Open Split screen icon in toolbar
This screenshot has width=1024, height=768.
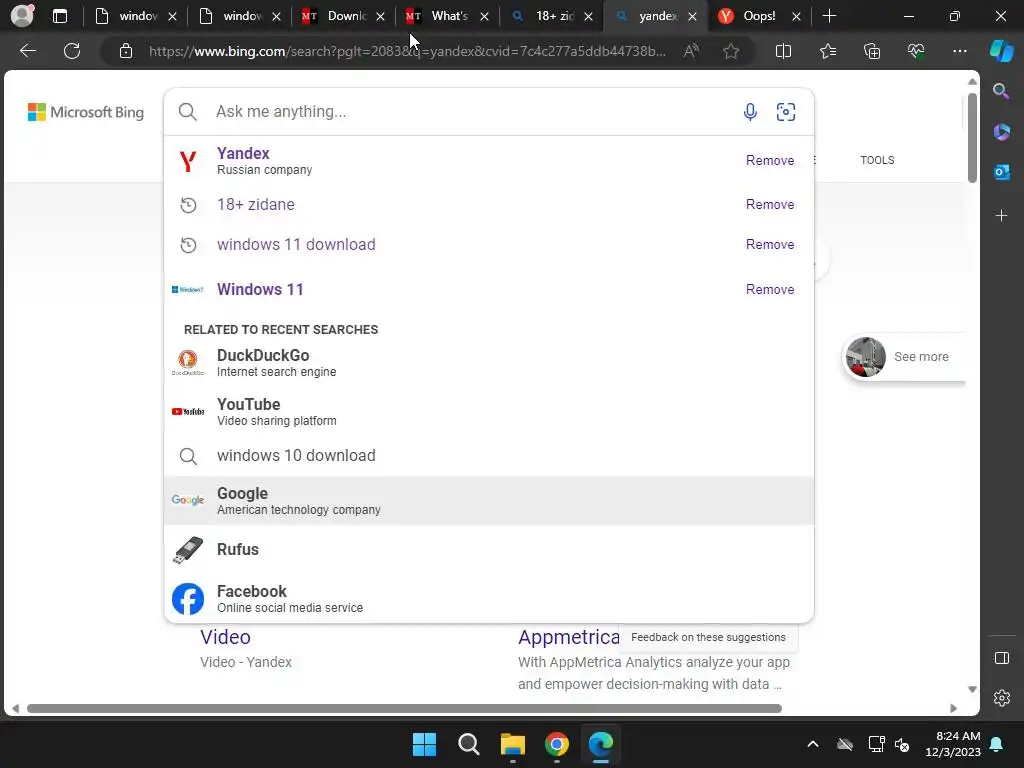tap(783, 51)
